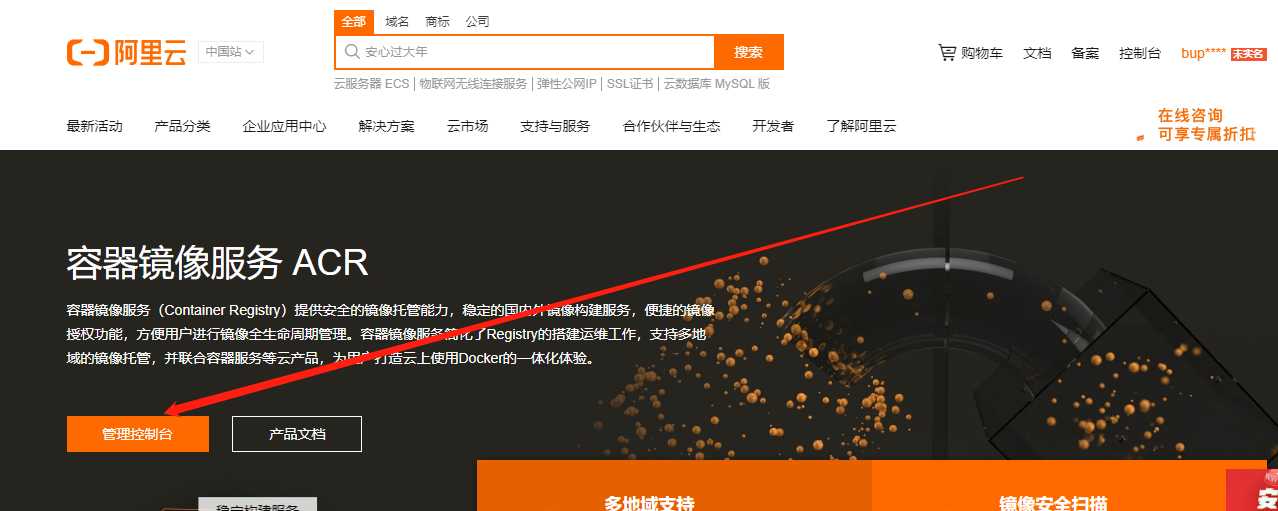Open the 云服务器 ECS suggestion link
This screenshot has width=1278, height=511.
point(371,84)
